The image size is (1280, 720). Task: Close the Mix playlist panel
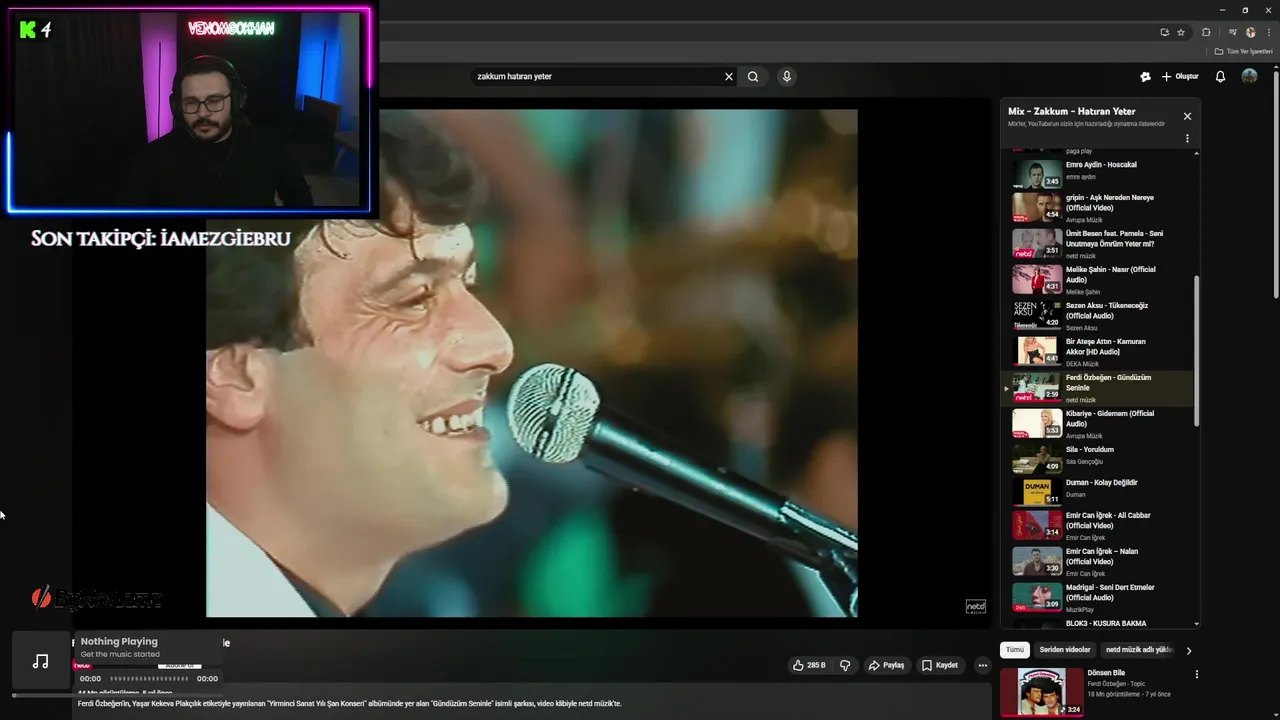pyautogui.click(x=1187, y=116)
